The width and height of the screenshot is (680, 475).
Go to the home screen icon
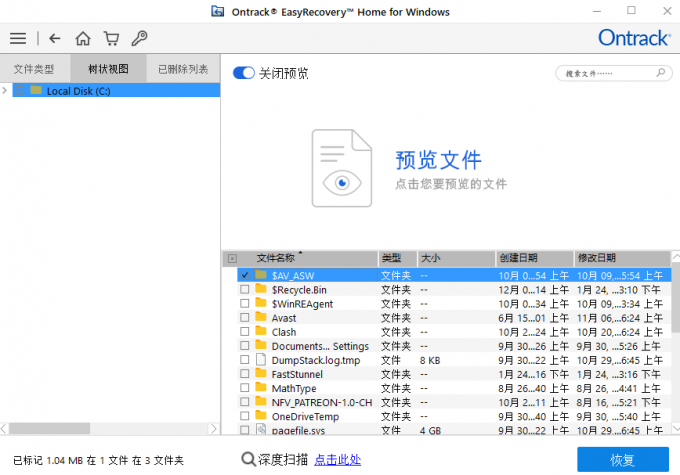[x=83, y=39]
